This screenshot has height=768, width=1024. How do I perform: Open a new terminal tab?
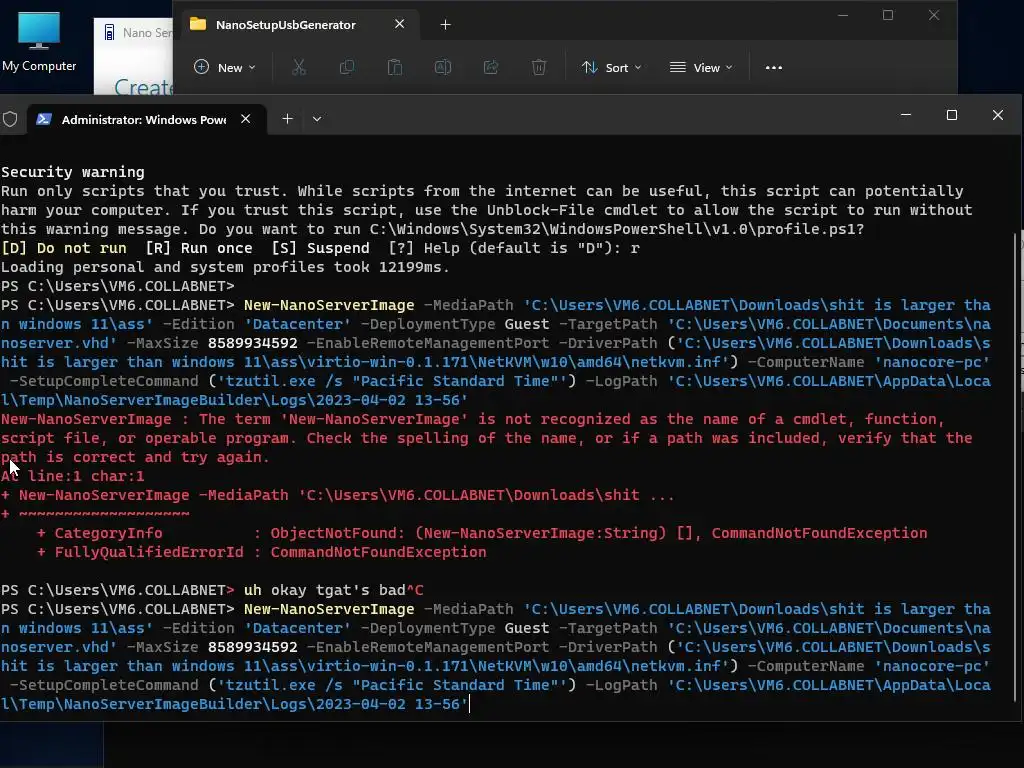tap(287, 119)
